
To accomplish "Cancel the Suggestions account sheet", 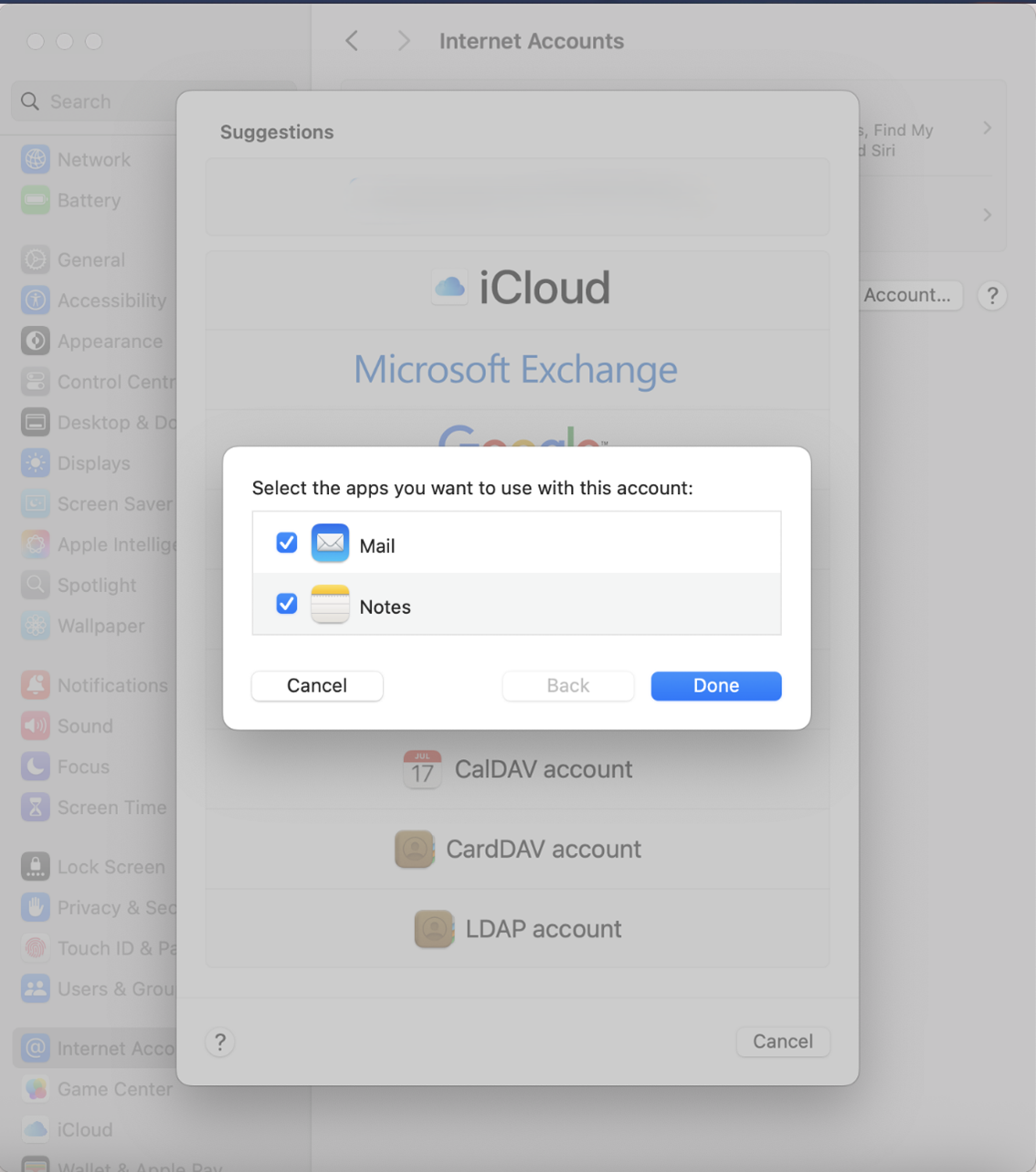I will coord(783,1041).
